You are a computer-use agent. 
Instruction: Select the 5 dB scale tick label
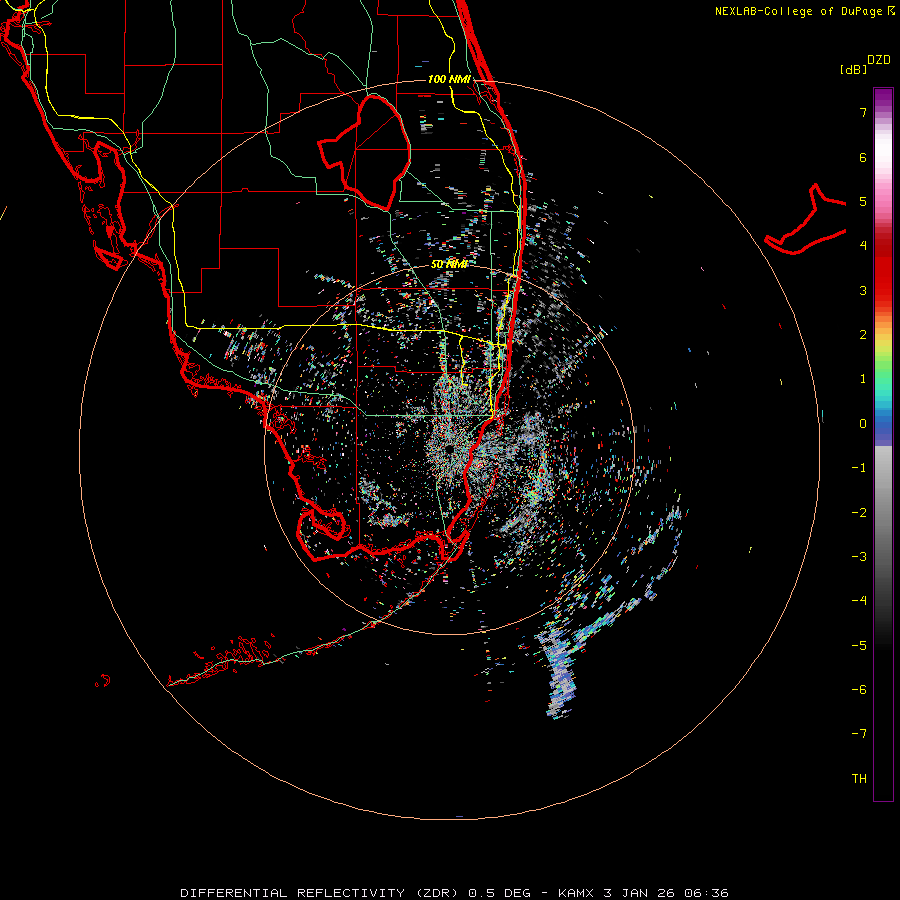click(863, 201)
